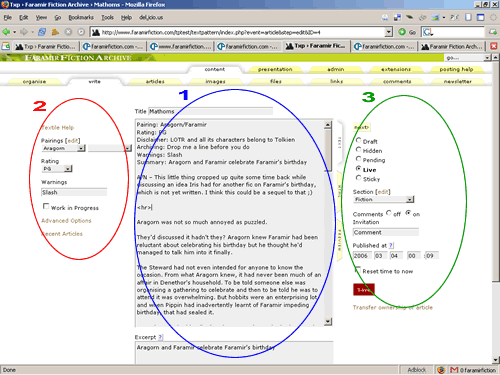Click the Published at help question mark
The height and width of the screenshot is (375, 500).
pos(391,245)
